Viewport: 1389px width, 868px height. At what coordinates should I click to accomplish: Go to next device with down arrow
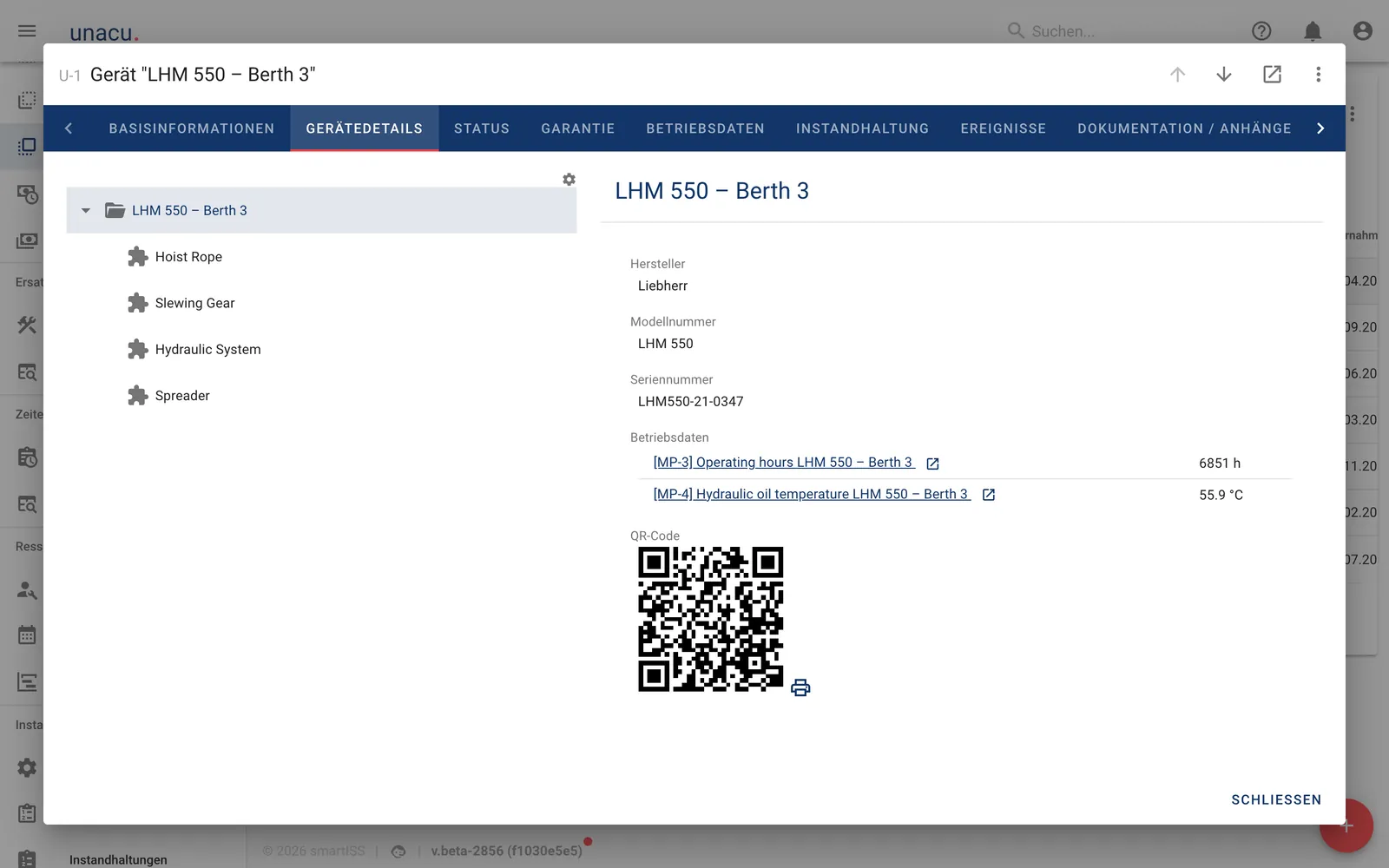1224,75
